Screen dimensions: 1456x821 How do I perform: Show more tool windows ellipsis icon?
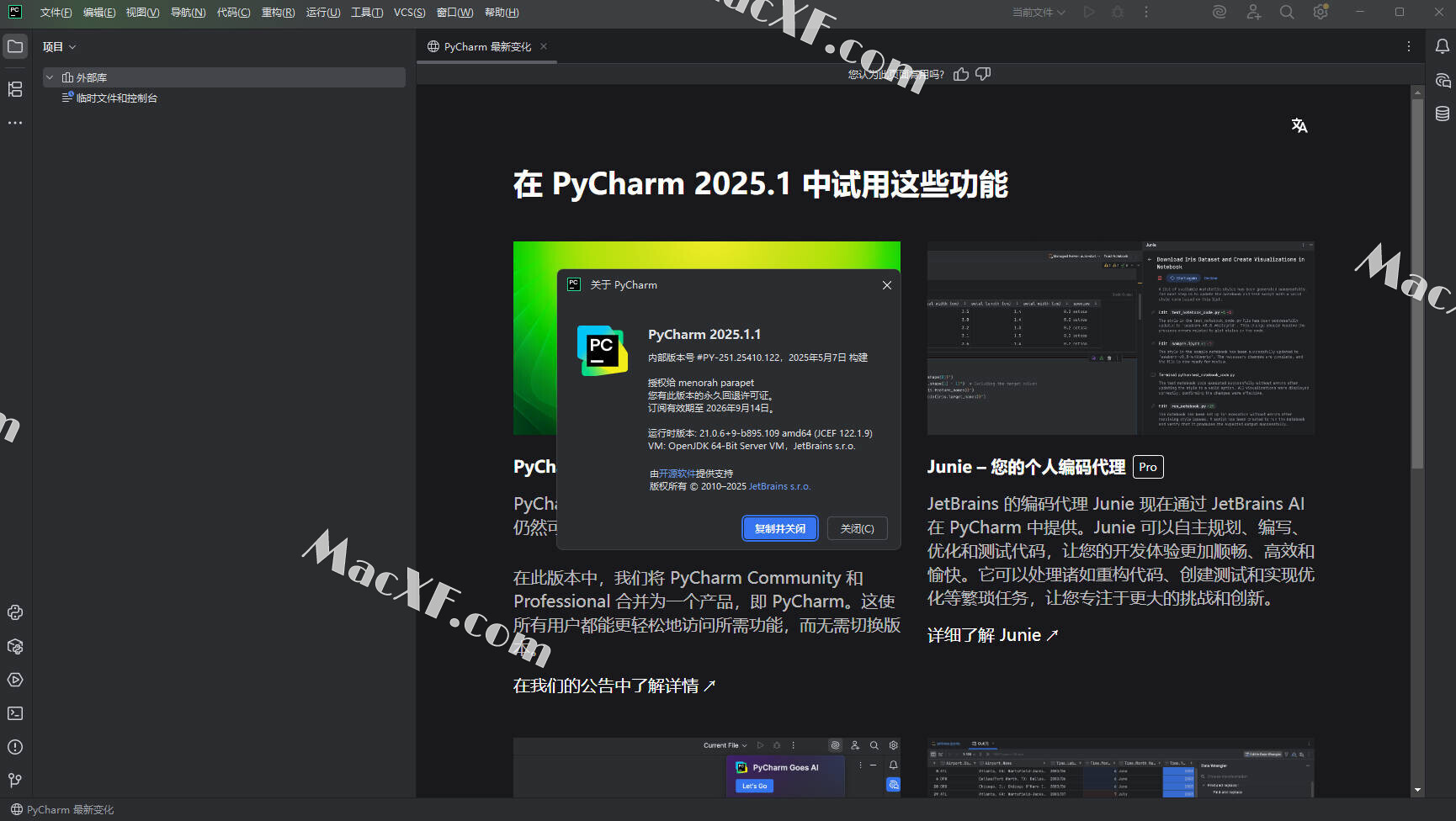click(x=15, y=123)
